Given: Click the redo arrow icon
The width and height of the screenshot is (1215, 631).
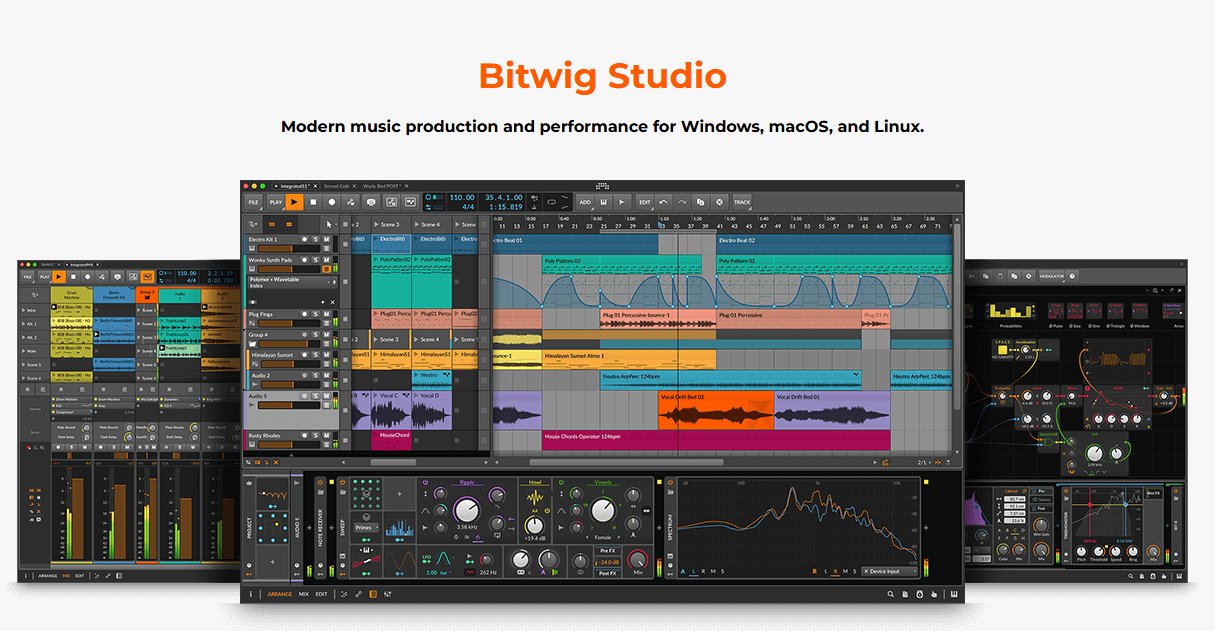Looking at the screenshot, I should pyautogui.click(x=682, y=201).
